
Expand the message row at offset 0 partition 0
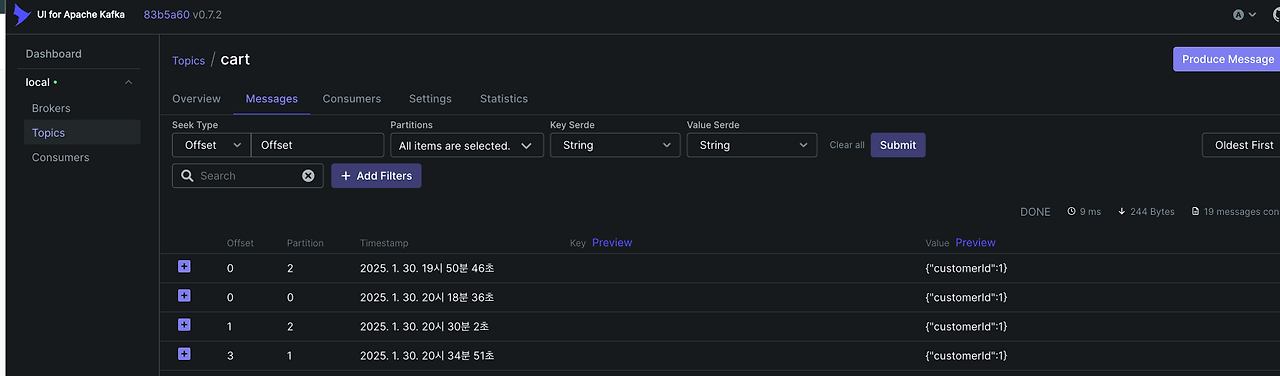184,295
